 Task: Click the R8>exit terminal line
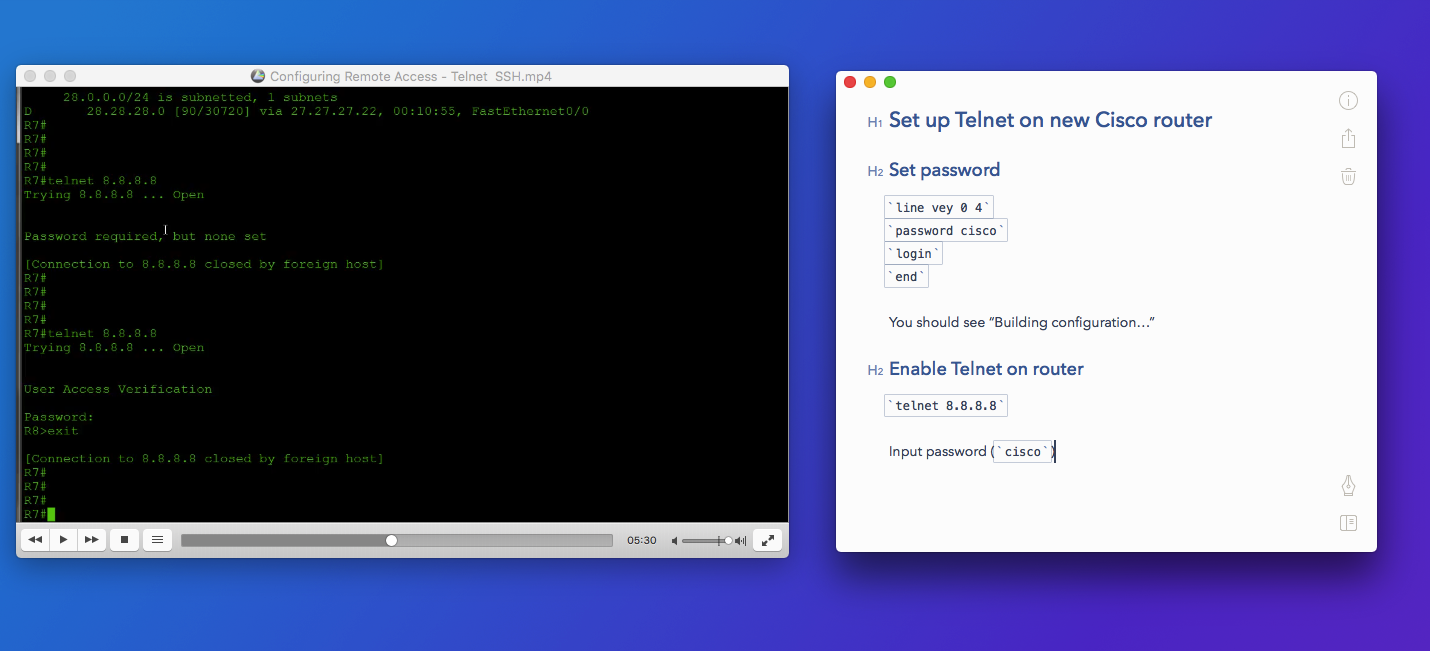tap(51, 431)
